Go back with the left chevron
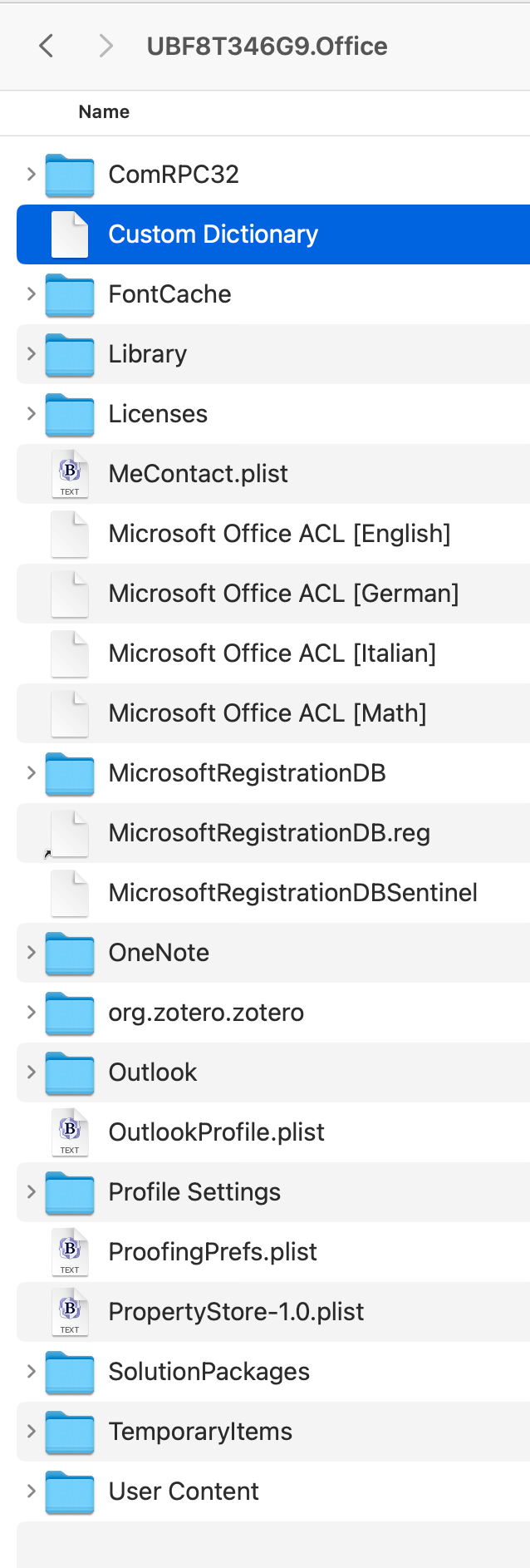The width and height of the screenshot is (530, 1568). (x=47, y=46)
